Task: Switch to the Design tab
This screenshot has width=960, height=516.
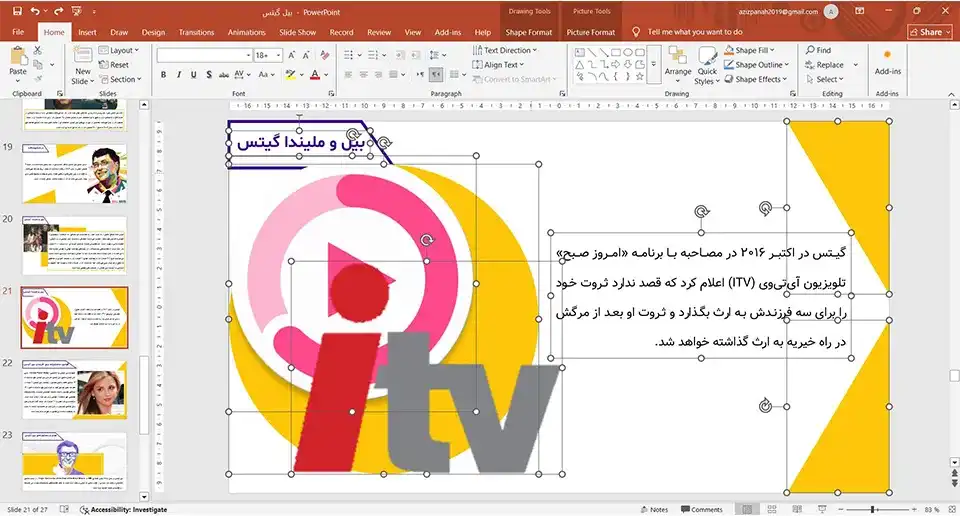Action: point(153,32)
